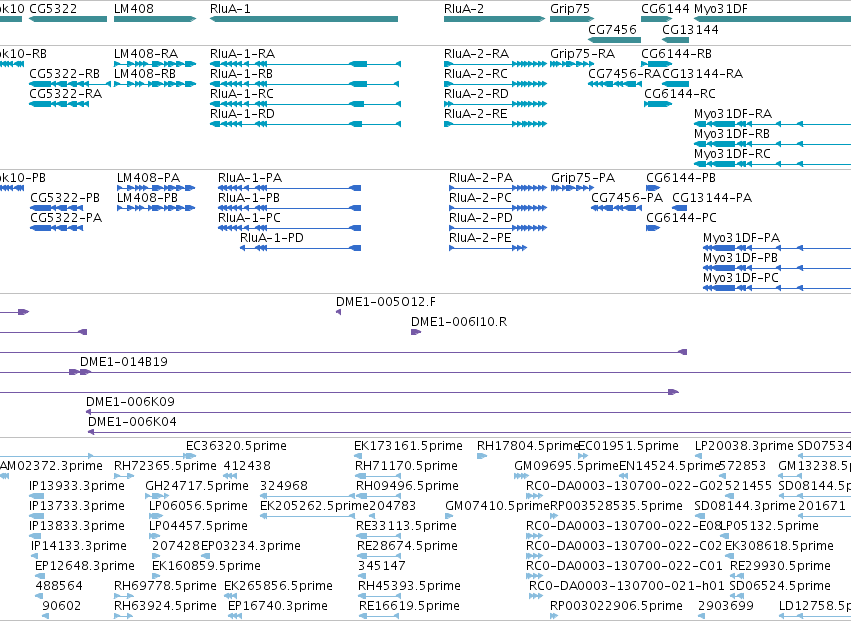Select transcript RluA-1-RC
Viewport: 851px width, 621px height.
click(306, 104)
